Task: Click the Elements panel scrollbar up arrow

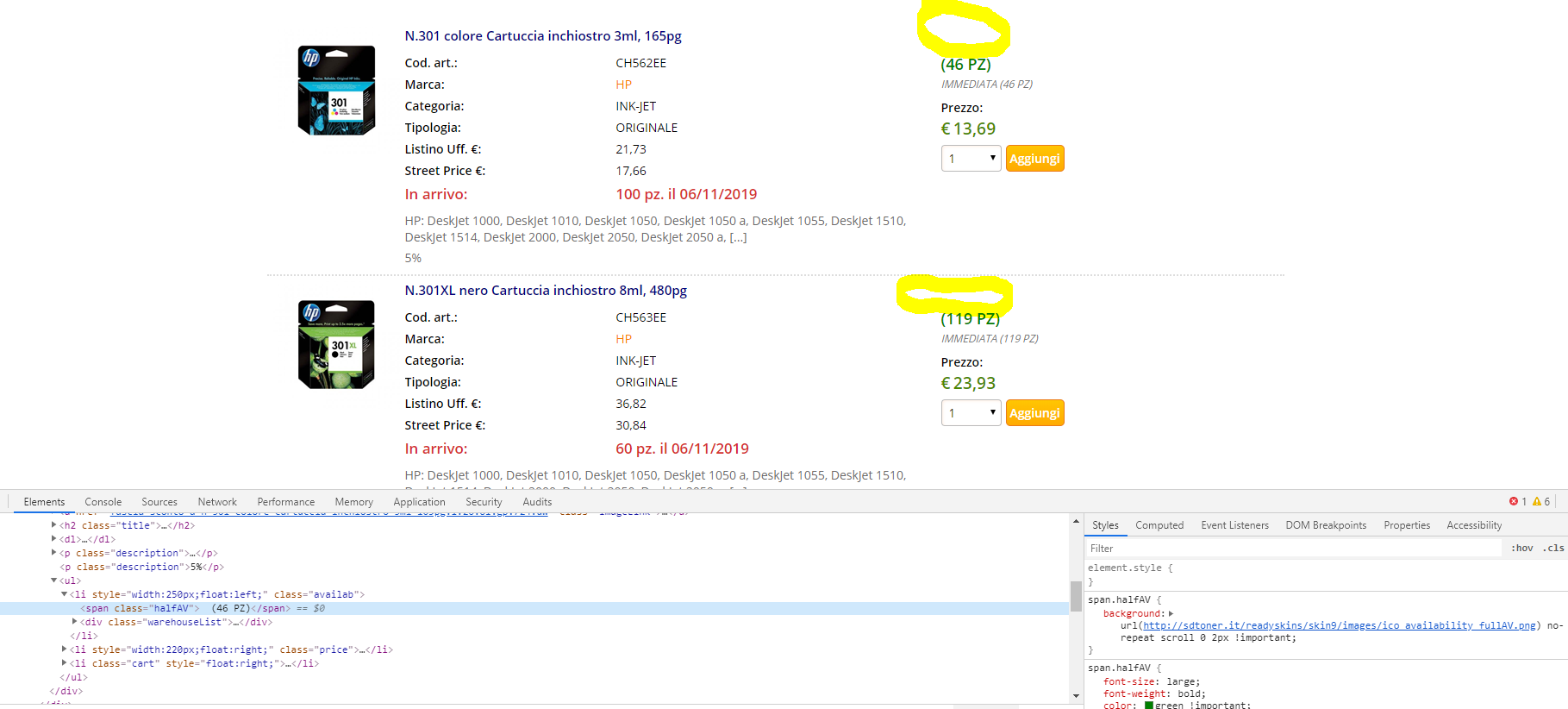Action: [x=1076, y=522]
